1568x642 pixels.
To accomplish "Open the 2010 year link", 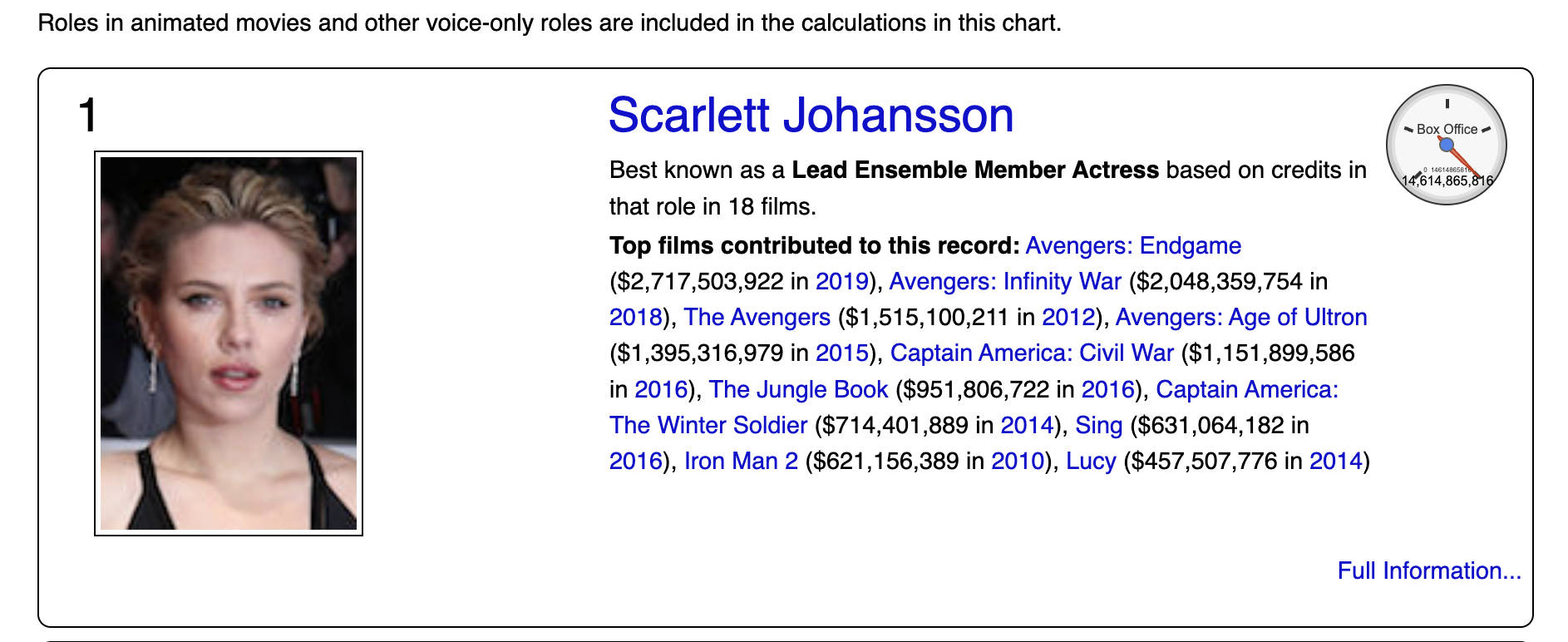I will [1018, 461].
